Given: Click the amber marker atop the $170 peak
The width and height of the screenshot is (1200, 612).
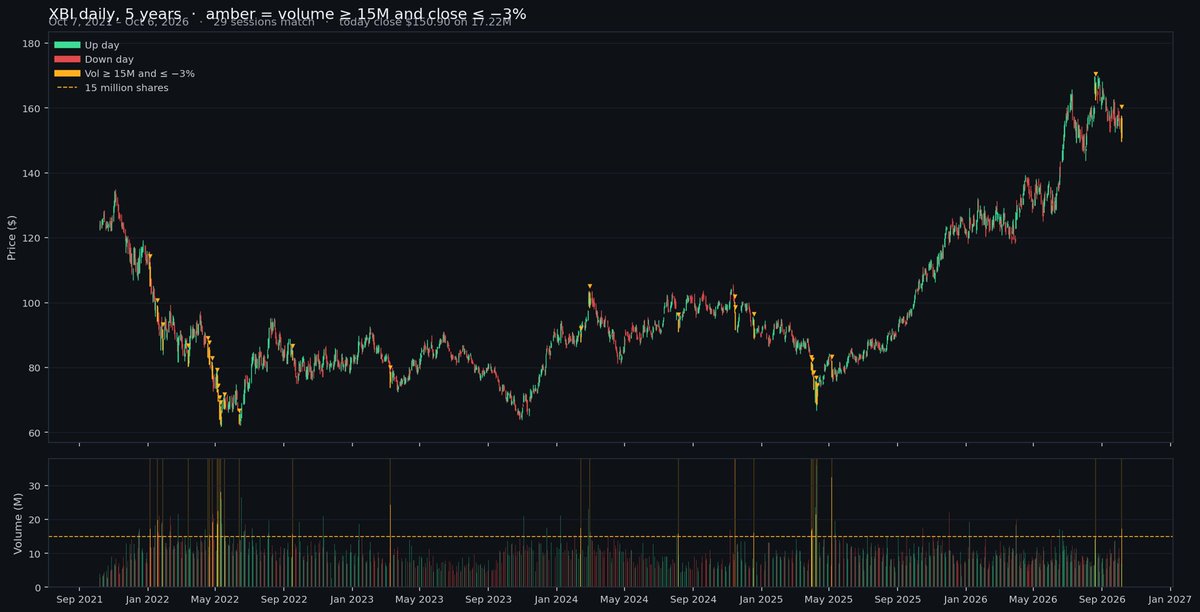Looking at the screenshot, I should click(x=1096, y=73).
